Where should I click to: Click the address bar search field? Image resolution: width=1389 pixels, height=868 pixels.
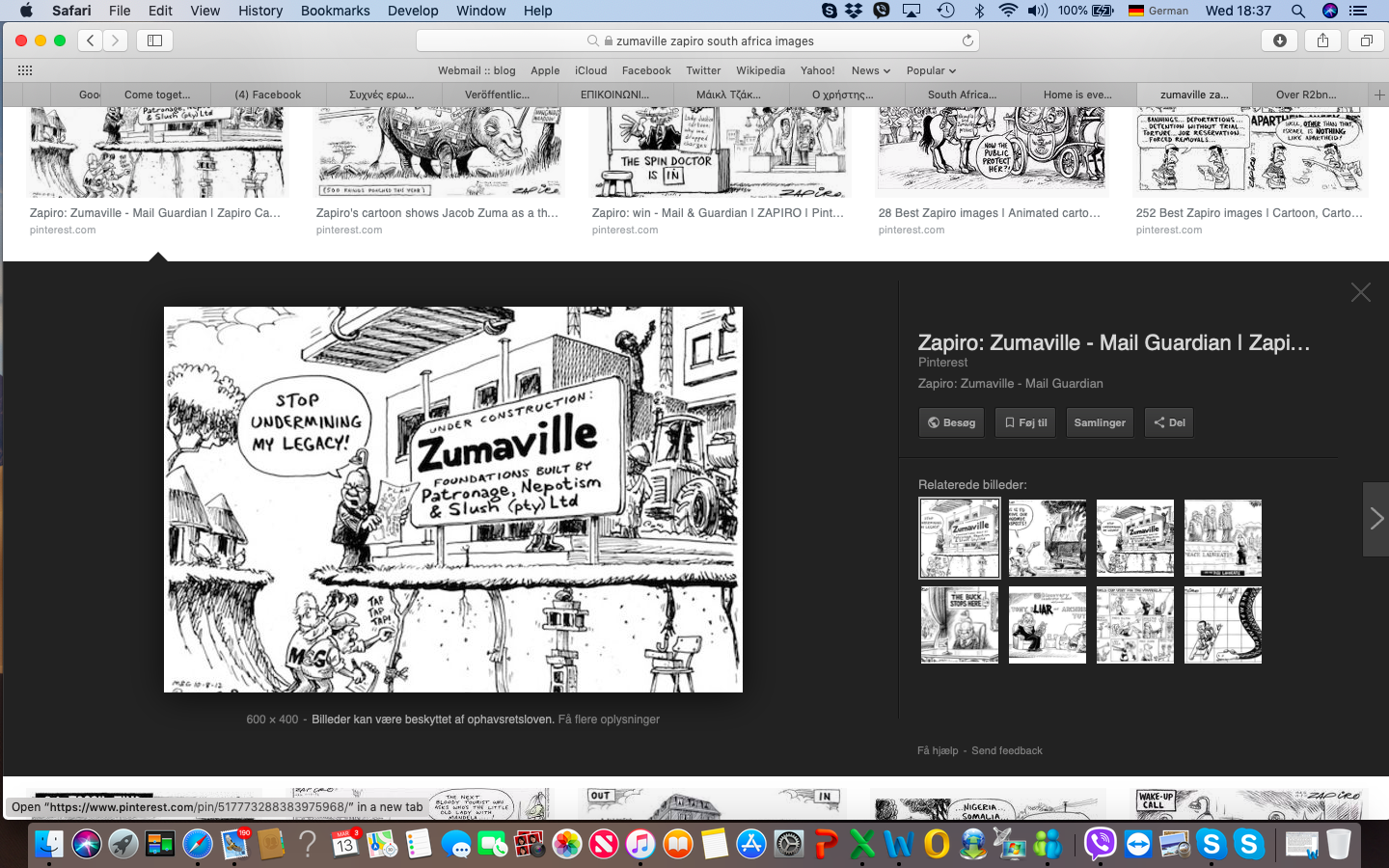coord(697,41)
